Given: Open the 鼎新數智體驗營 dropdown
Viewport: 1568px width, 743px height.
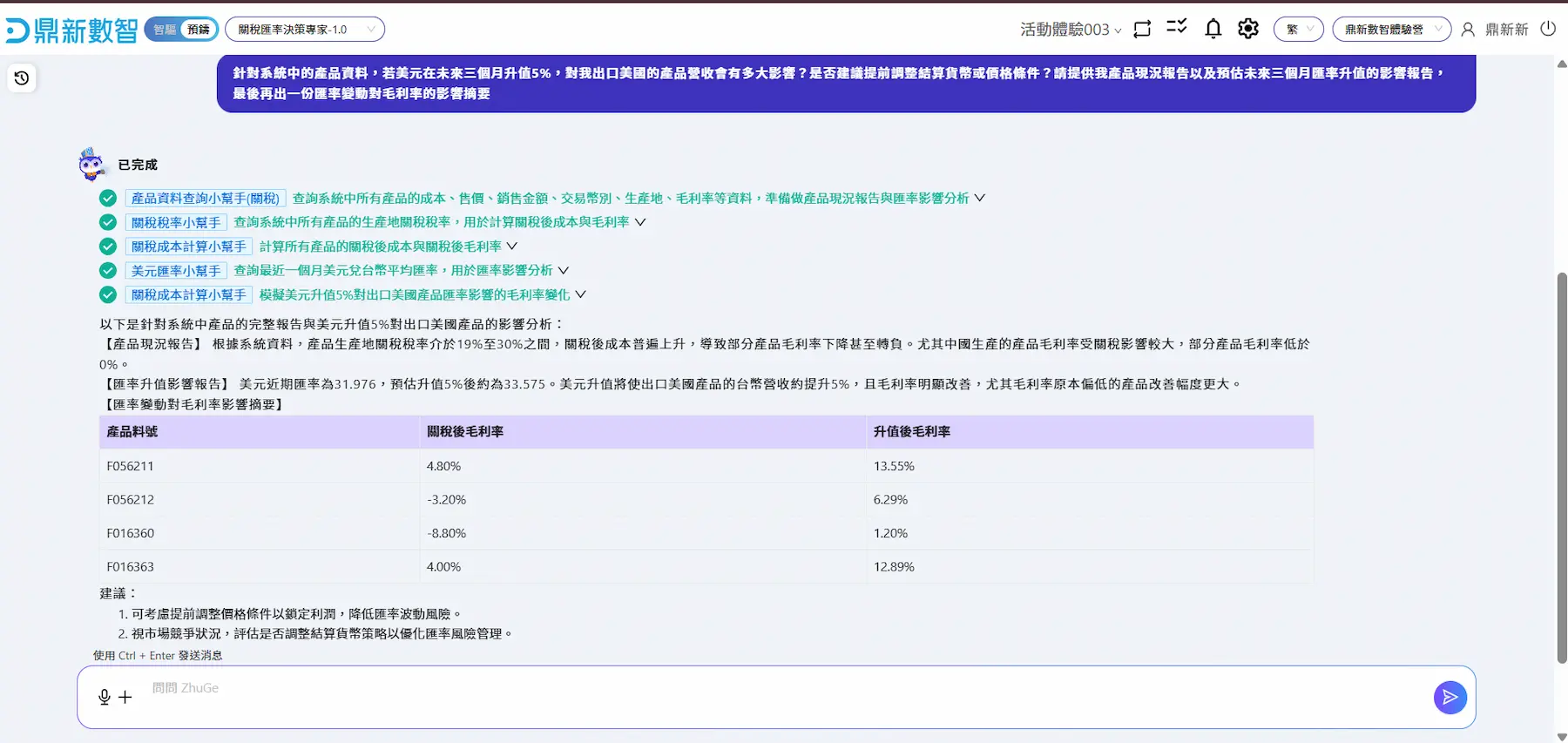Looking at the screenshot, I should point(1391,30).
